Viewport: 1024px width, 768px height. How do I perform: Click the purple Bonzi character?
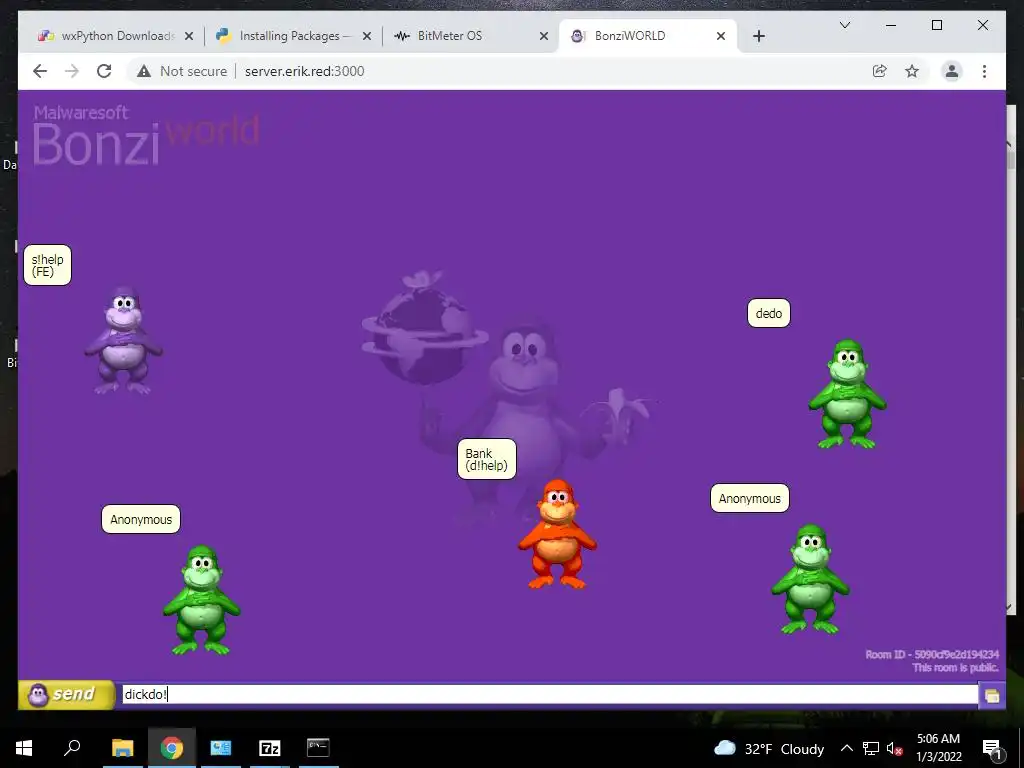123,340
